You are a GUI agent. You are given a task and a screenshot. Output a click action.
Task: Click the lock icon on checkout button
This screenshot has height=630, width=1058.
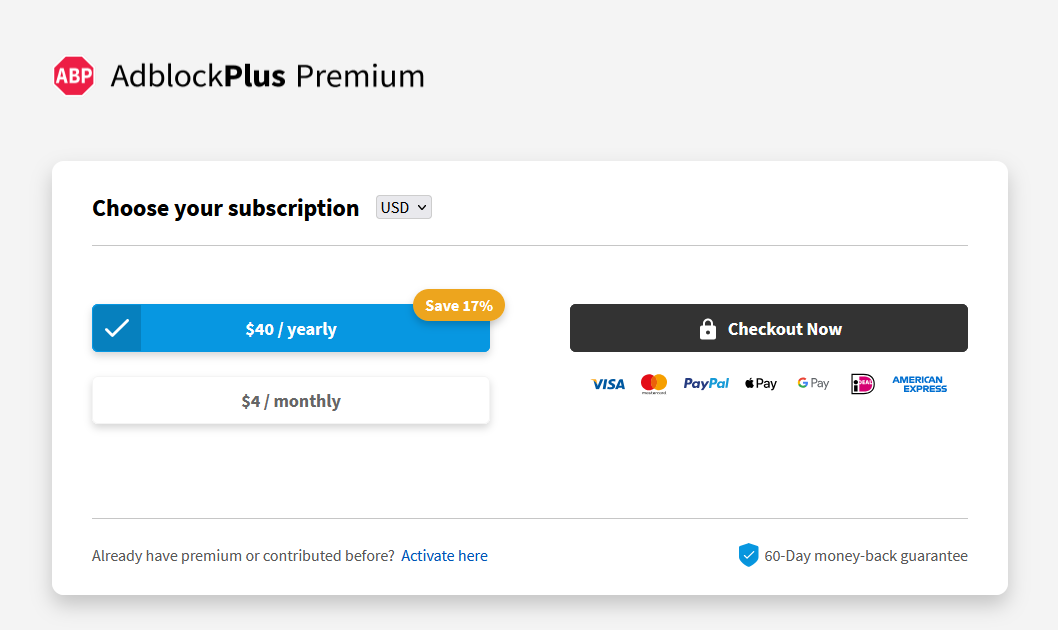click(x=708, y=328)
